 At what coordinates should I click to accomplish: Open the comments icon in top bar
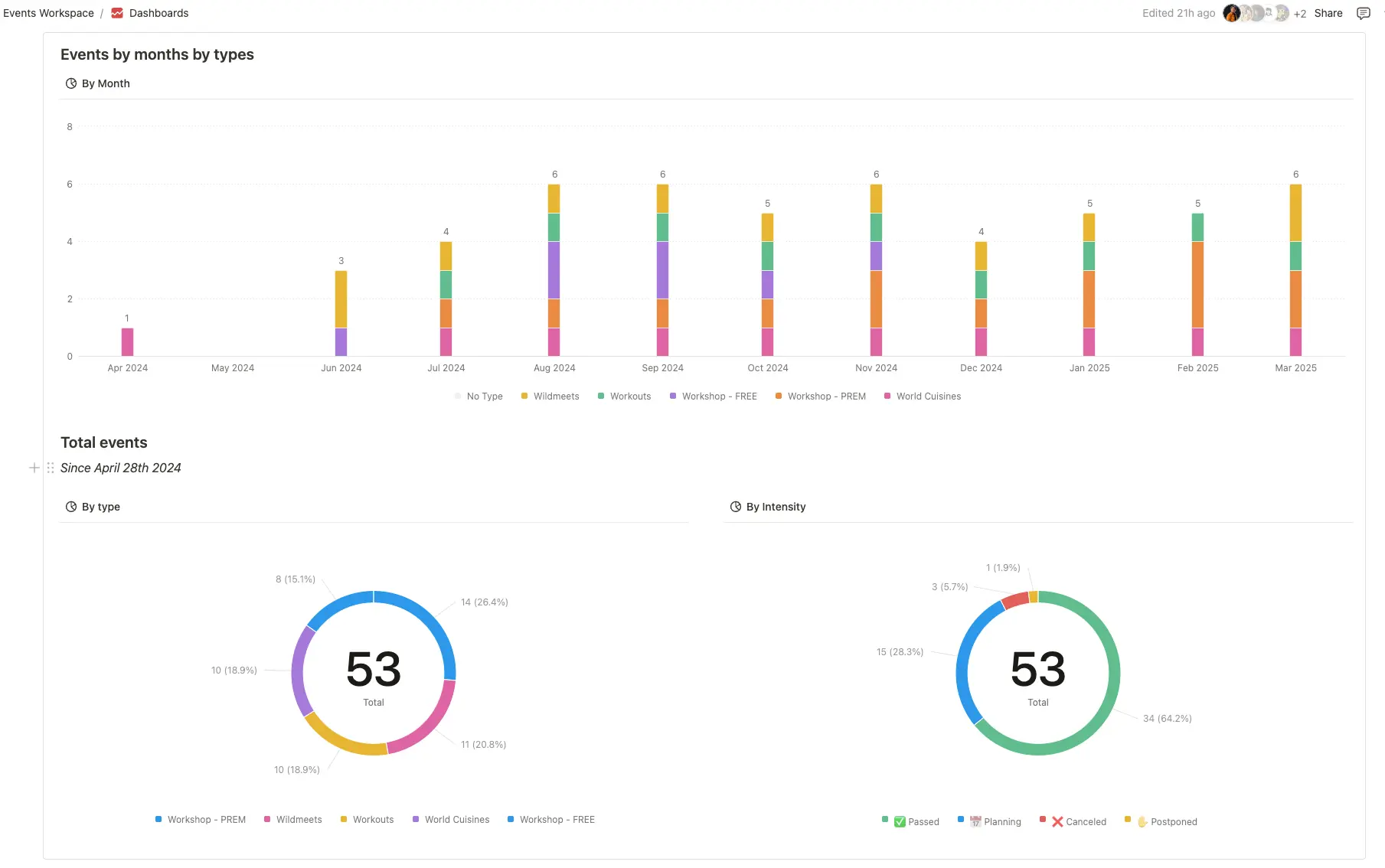[1363, 13]
